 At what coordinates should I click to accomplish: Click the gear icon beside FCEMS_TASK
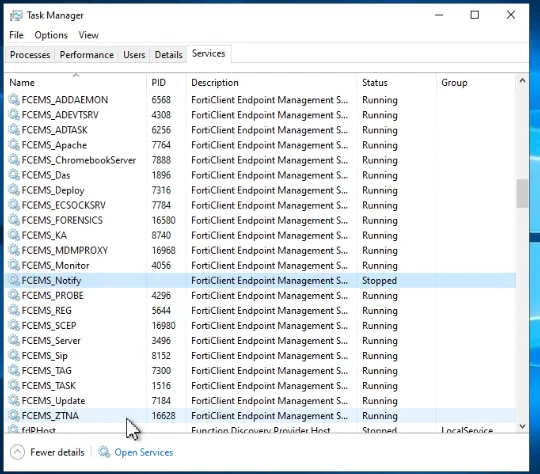(x=14, y=386)
